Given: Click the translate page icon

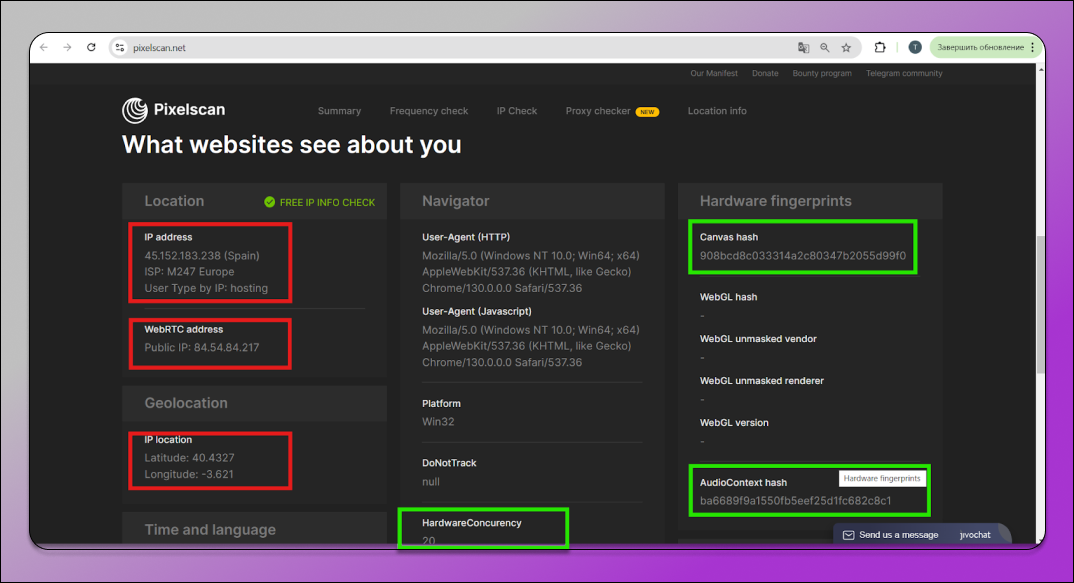Looking at the screenshot, I should click(x=802, y=47).
